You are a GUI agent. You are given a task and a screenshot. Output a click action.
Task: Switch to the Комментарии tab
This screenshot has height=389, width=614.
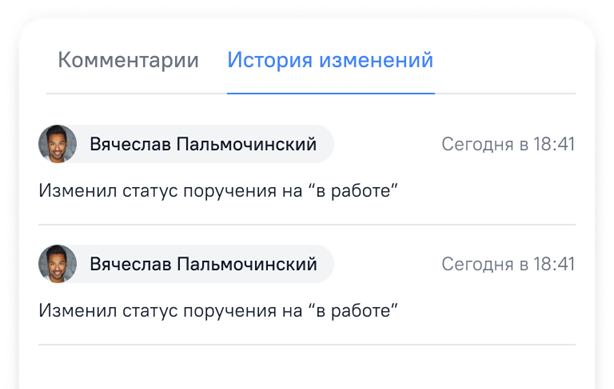click(128, 60)
